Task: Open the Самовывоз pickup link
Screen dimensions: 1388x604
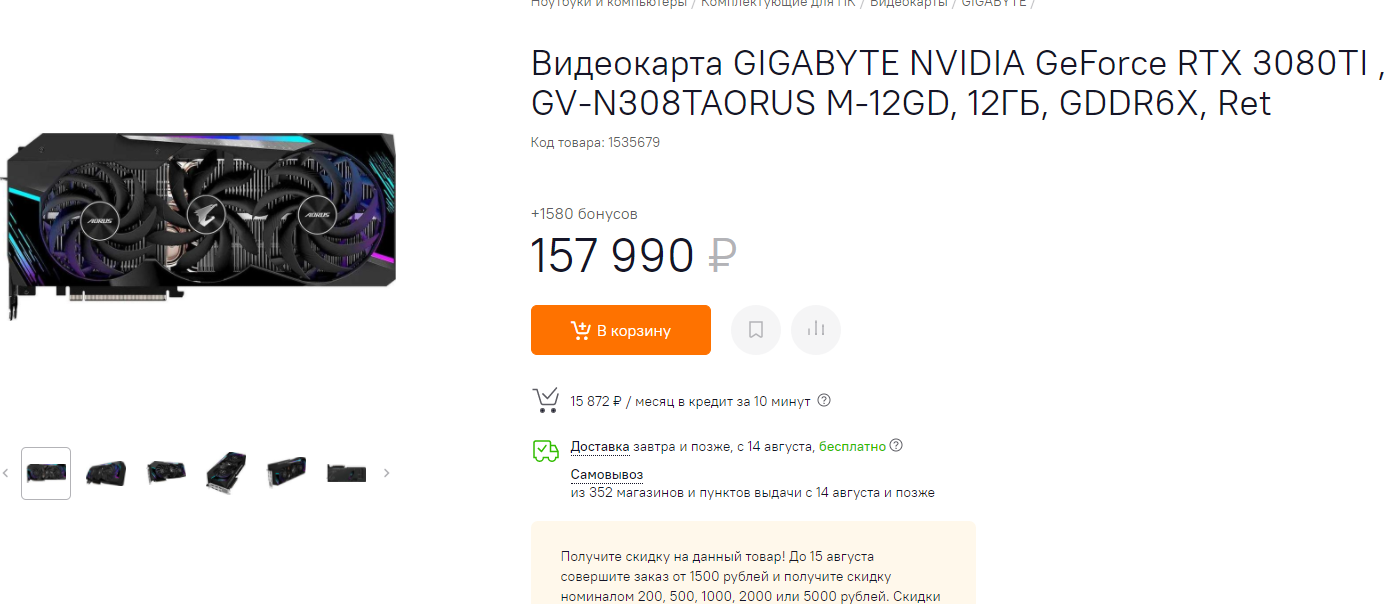Action: [x=607, y=474]
